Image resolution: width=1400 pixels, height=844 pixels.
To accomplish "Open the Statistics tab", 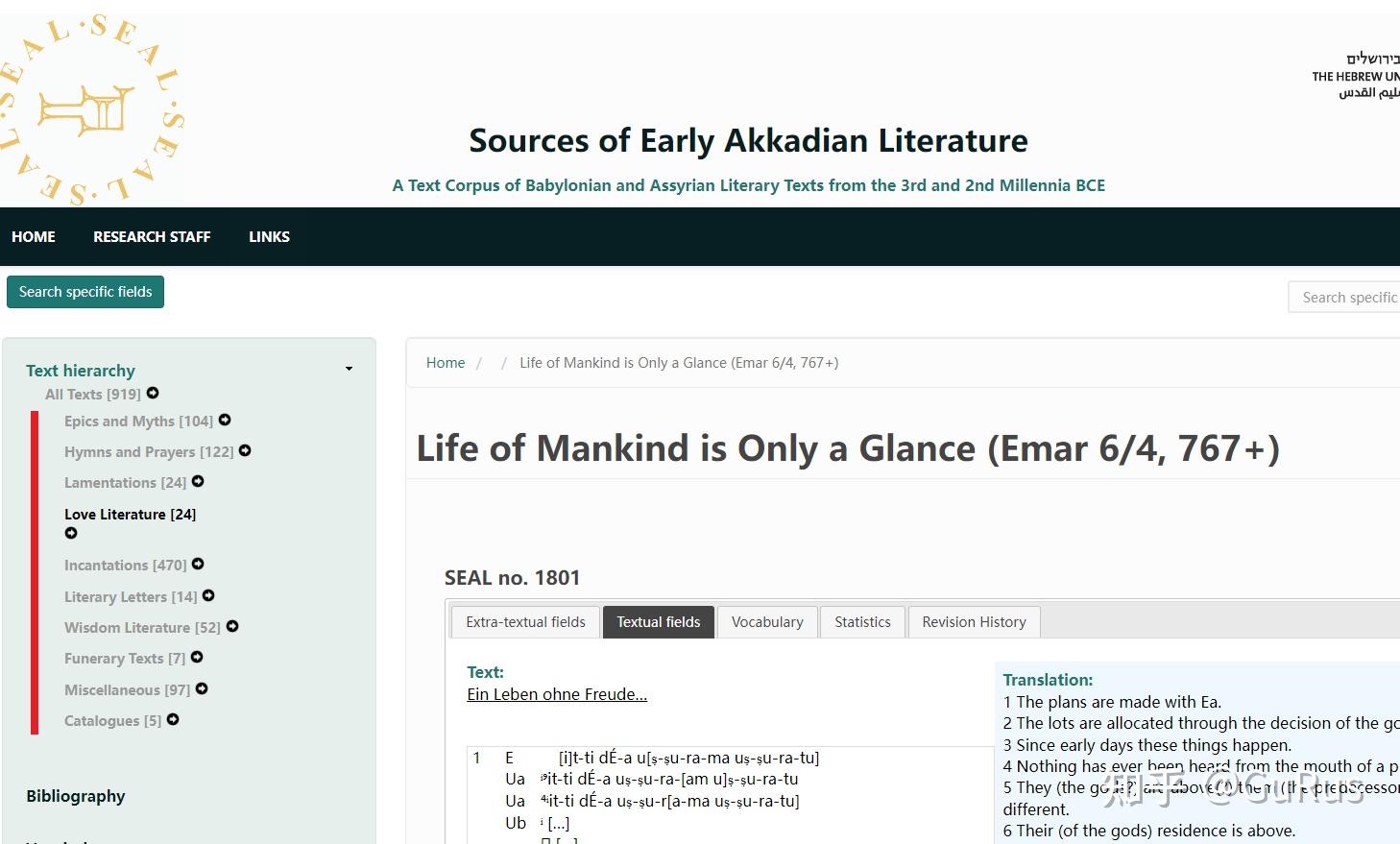I will click(x=862, y=622).
